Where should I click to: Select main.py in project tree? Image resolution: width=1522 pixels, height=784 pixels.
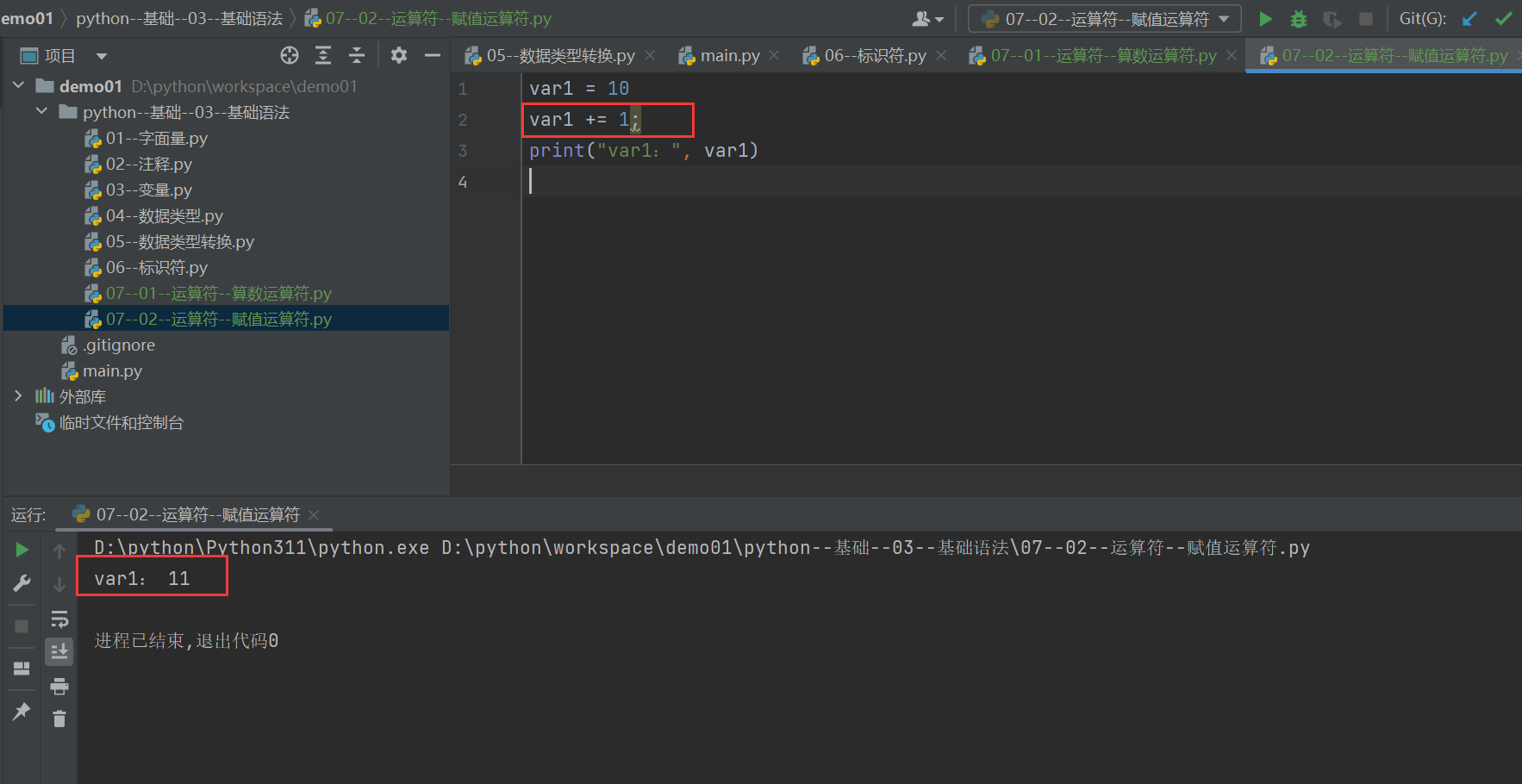pyautogui.click(x=101, y=370)
